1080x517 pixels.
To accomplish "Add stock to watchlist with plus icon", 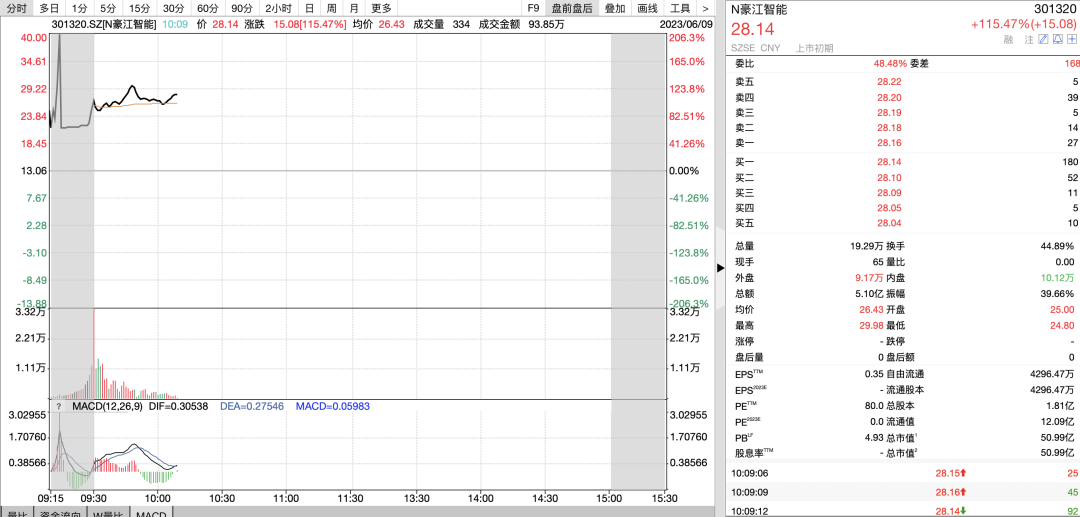I will [x=1071, y=39].
